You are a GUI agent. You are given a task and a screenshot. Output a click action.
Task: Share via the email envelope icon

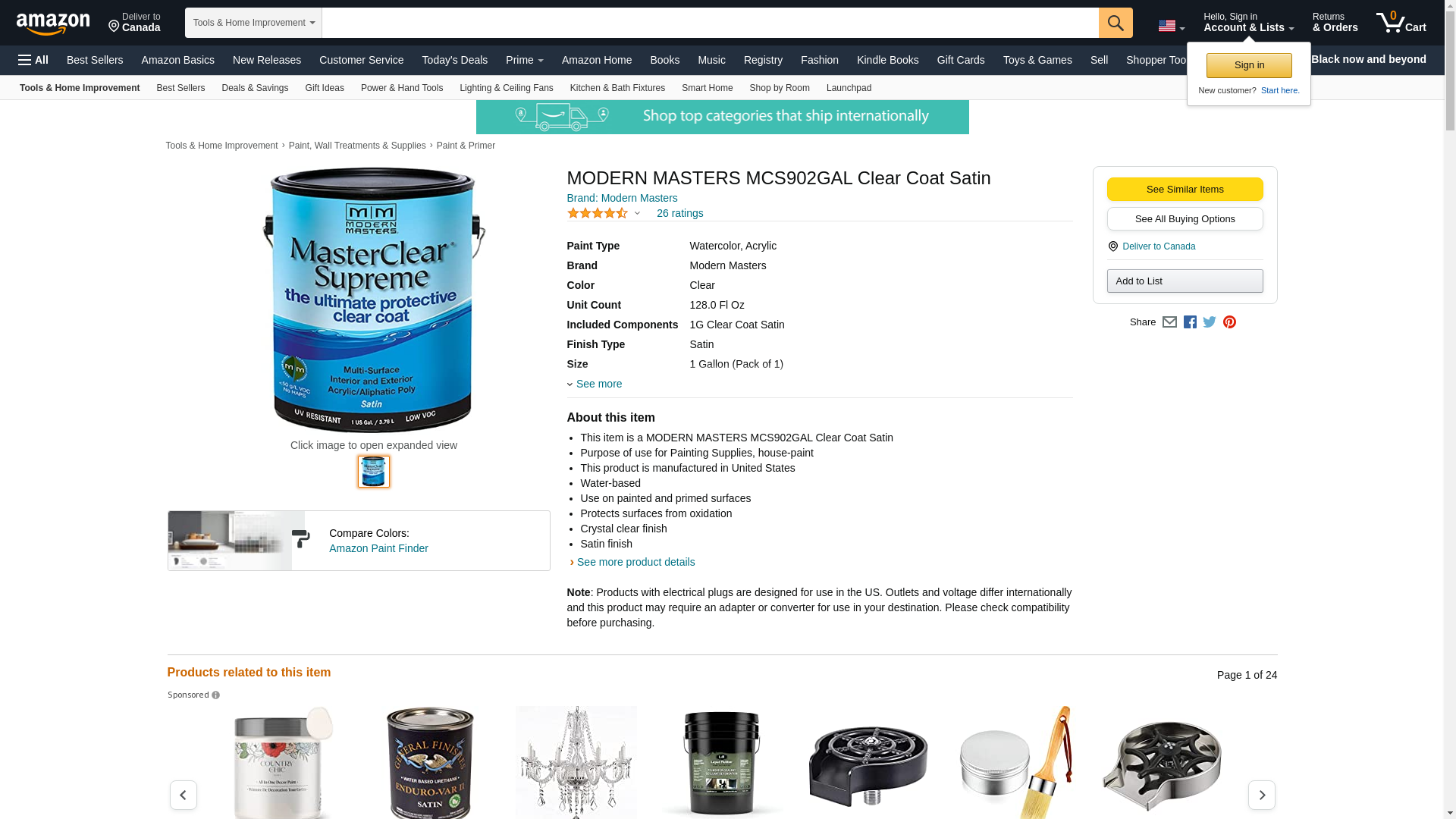pyautogui.click(x=1169, y=322)
